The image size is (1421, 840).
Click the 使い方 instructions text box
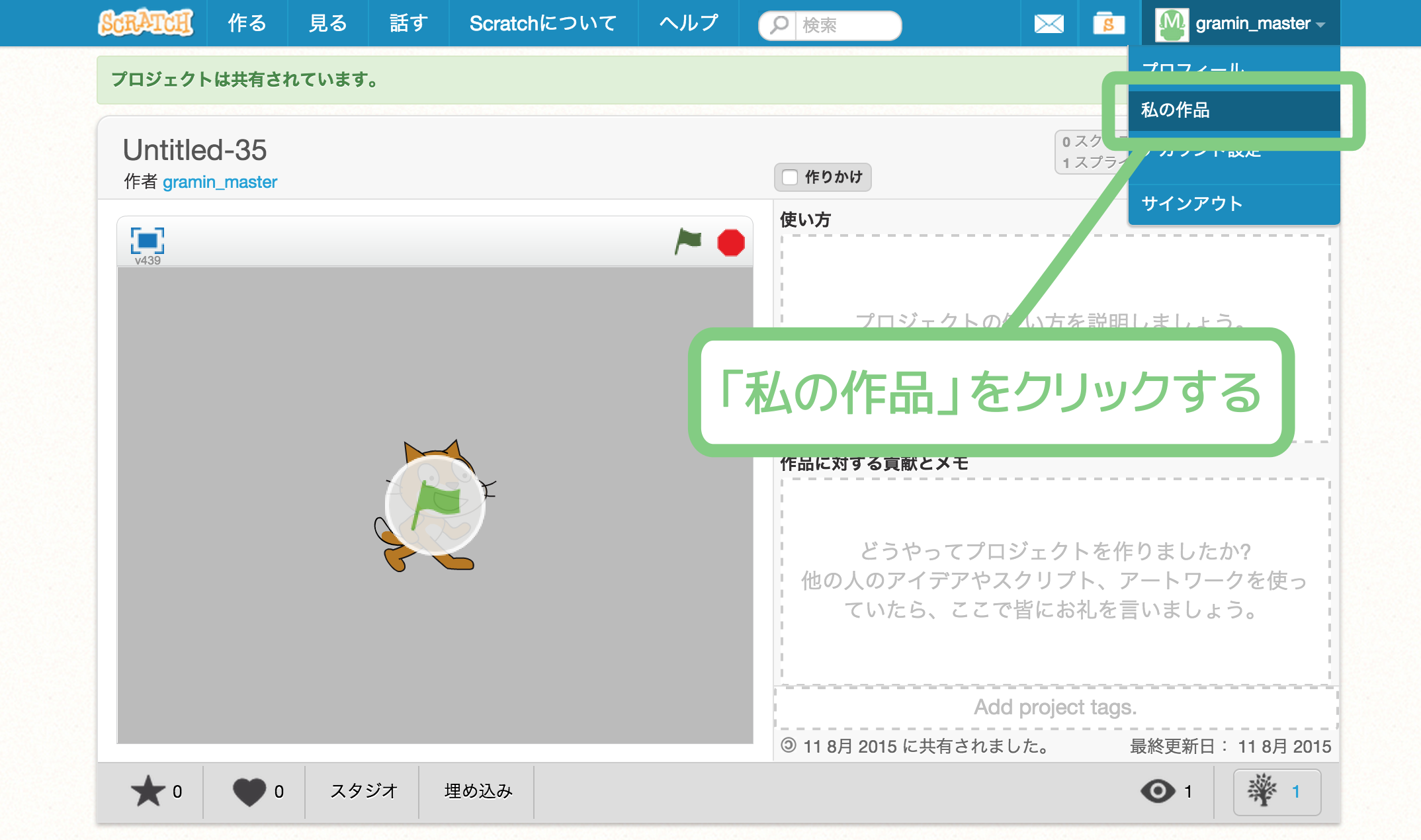click(x=1056, y=338)
